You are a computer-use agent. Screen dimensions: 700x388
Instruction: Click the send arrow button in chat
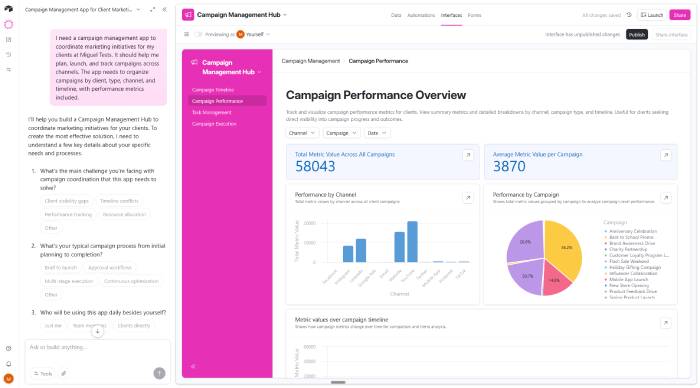tap(159, 373)
